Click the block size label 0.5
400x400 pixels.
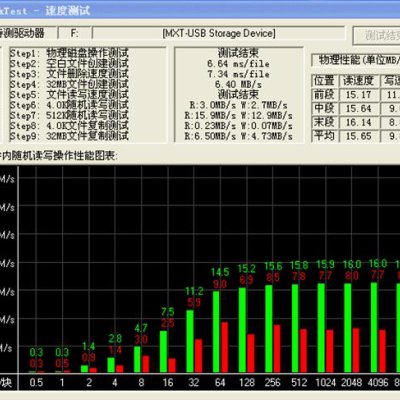[36, 382]
